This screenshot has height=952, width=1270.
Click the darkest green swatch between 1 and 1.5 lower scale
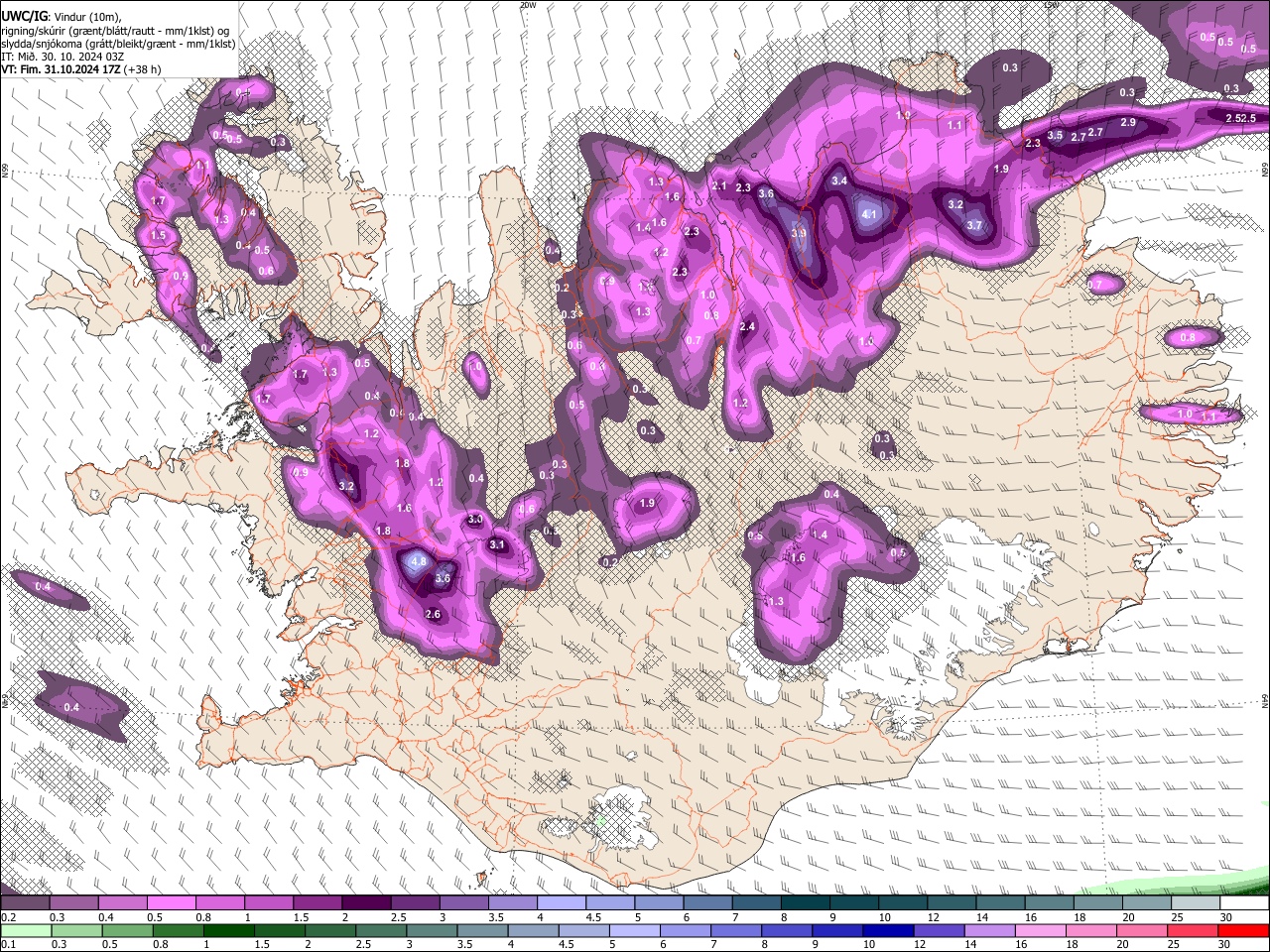click(228, 930)
